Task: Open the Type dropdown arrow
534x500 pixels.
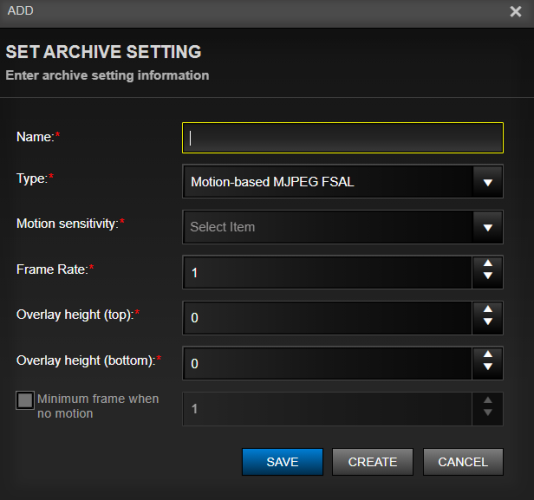Action: (x=488, y=182)
